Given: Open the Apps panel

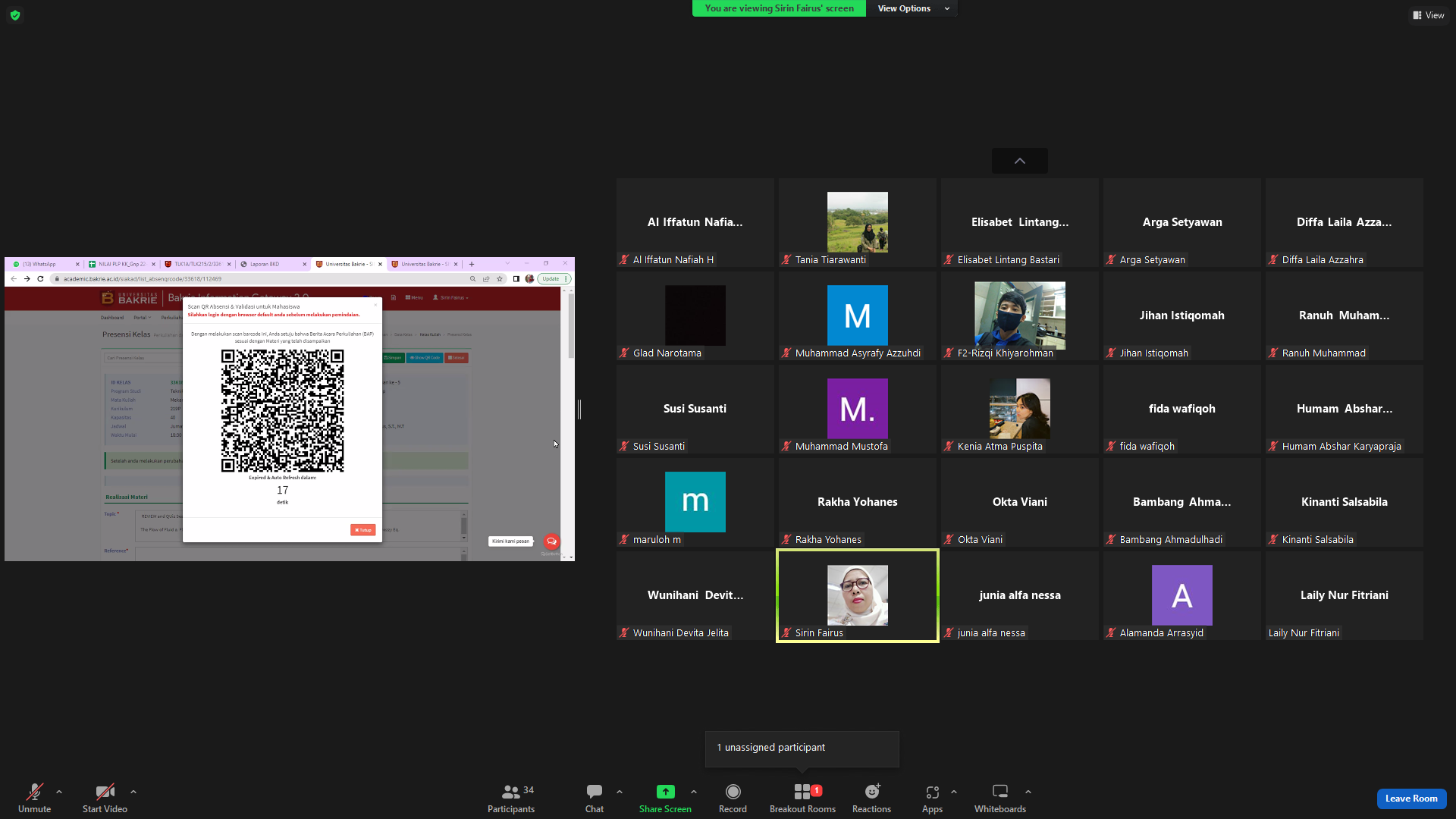Looking at the screenshot, I should (x=932, y=799).
